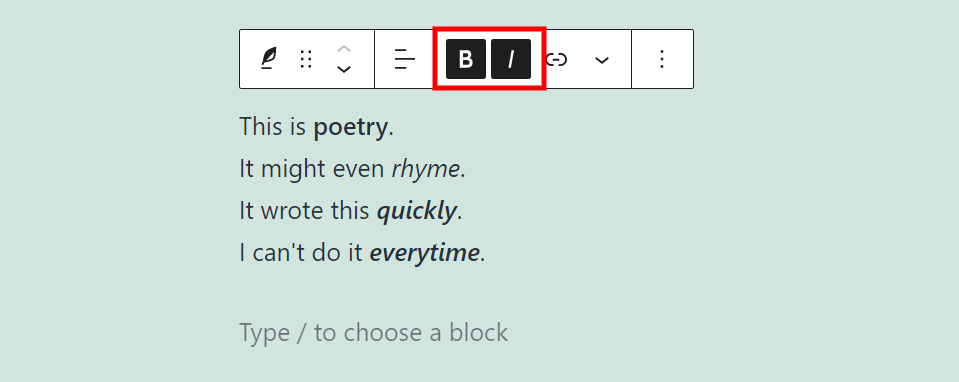Click the italic word "rhyme"
The width and height of the screenshot is (959, 382).
[426, 169]
